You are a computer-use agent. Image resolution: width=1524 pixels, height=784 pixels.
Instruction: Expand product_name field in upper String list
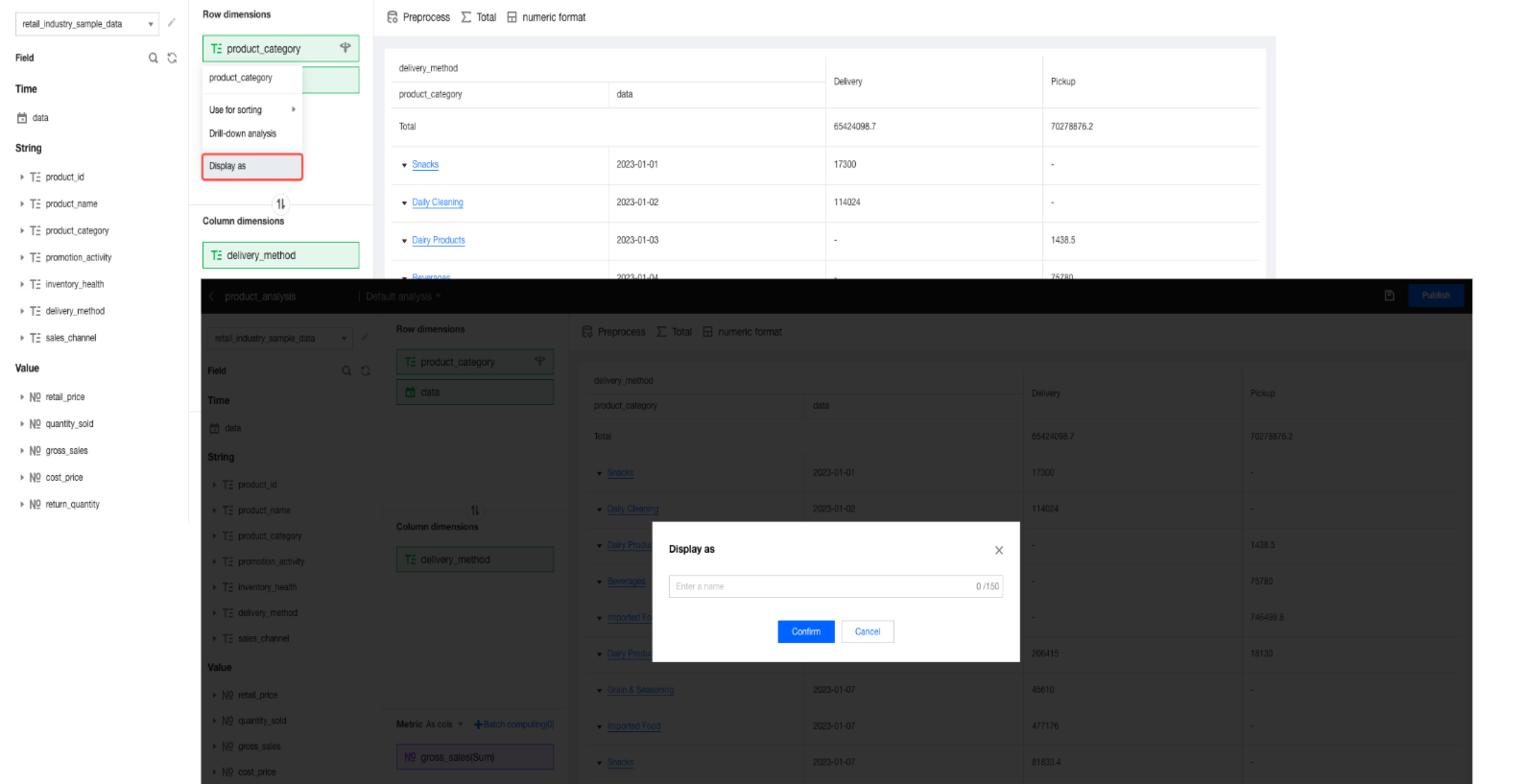tap(22, 204)
